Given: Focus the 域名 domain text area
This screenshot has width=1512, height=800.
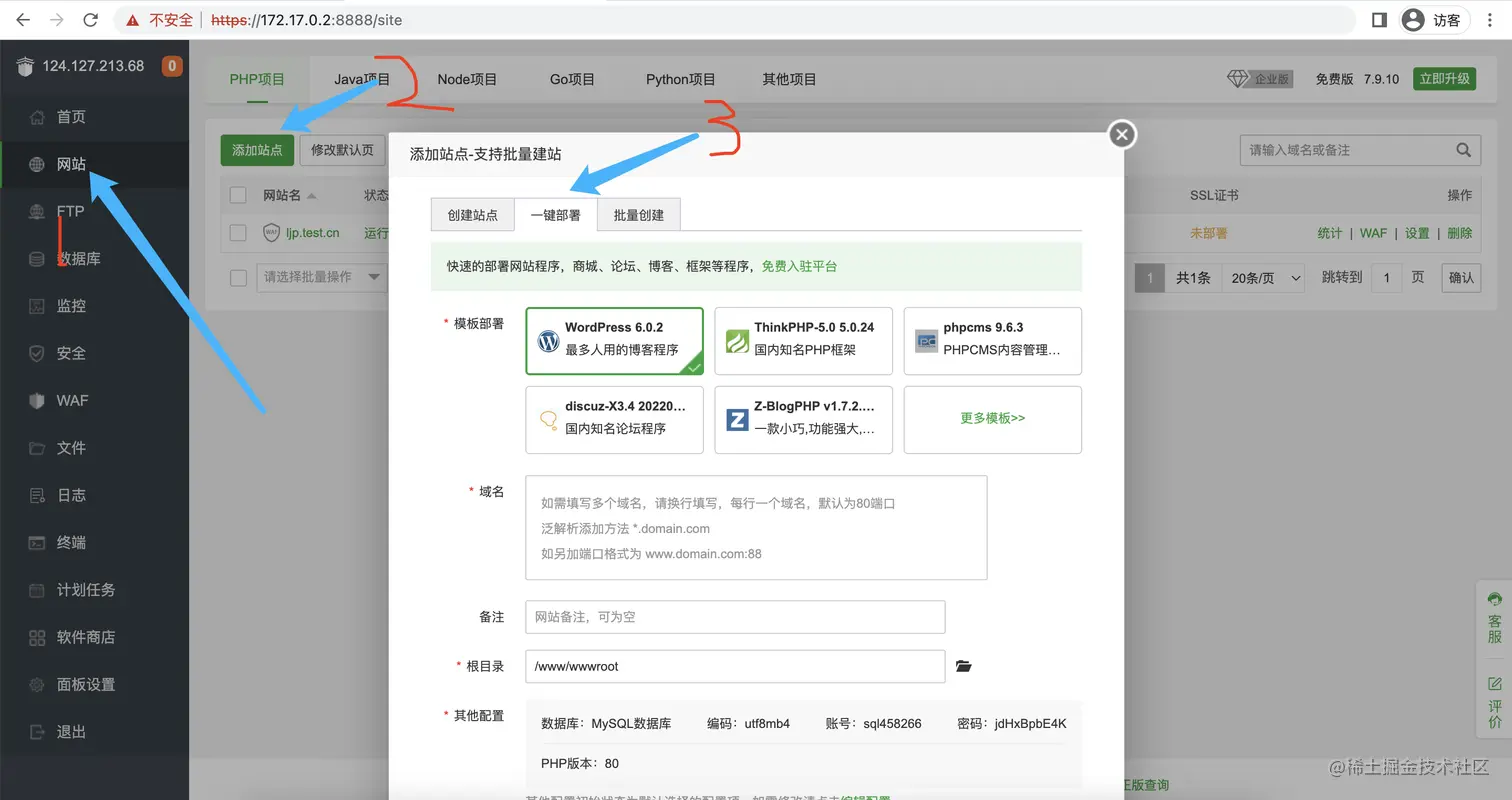Looking at the screenshot, I should (x=756, y=528).
